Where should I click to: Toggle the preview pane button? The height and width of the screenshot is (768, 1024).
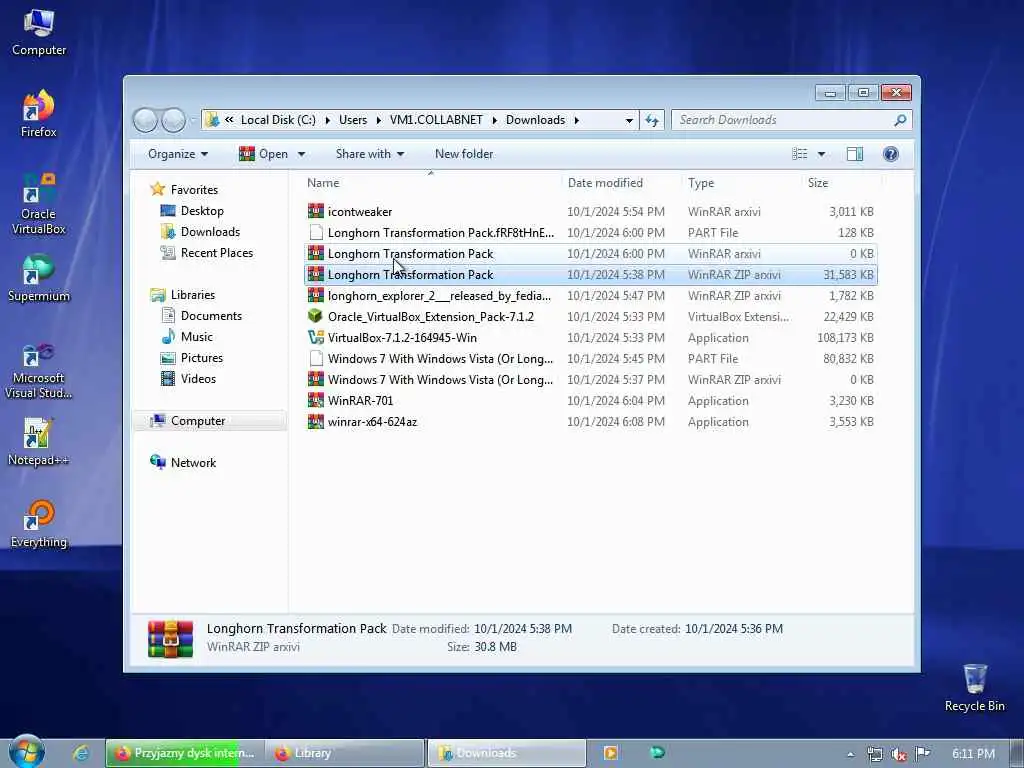point(855,154)
